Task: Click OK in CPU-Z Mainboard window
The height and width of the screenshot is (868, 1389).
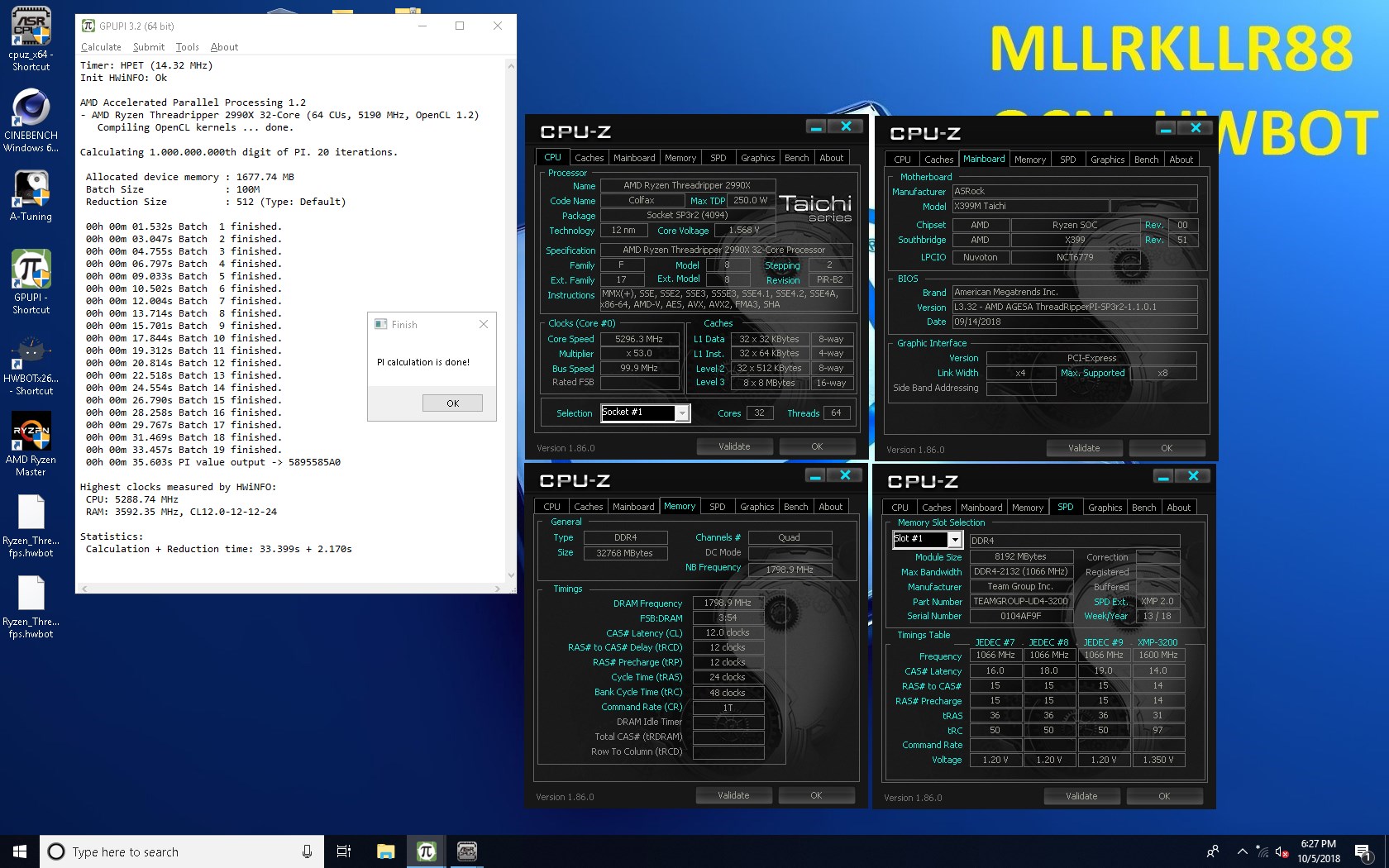Action: click(1167, 448)
